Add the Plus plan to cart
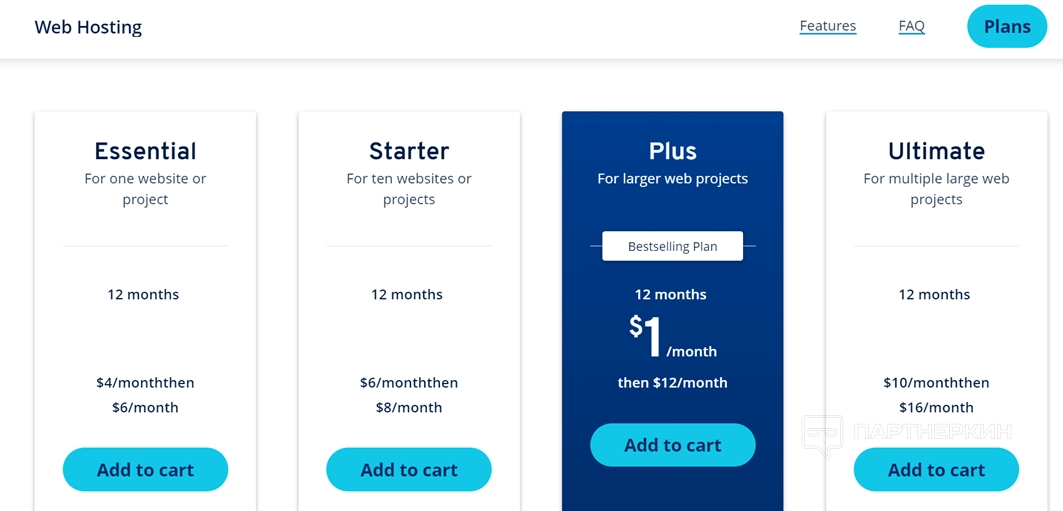1063x511 pixels. [x=672, y=445]
